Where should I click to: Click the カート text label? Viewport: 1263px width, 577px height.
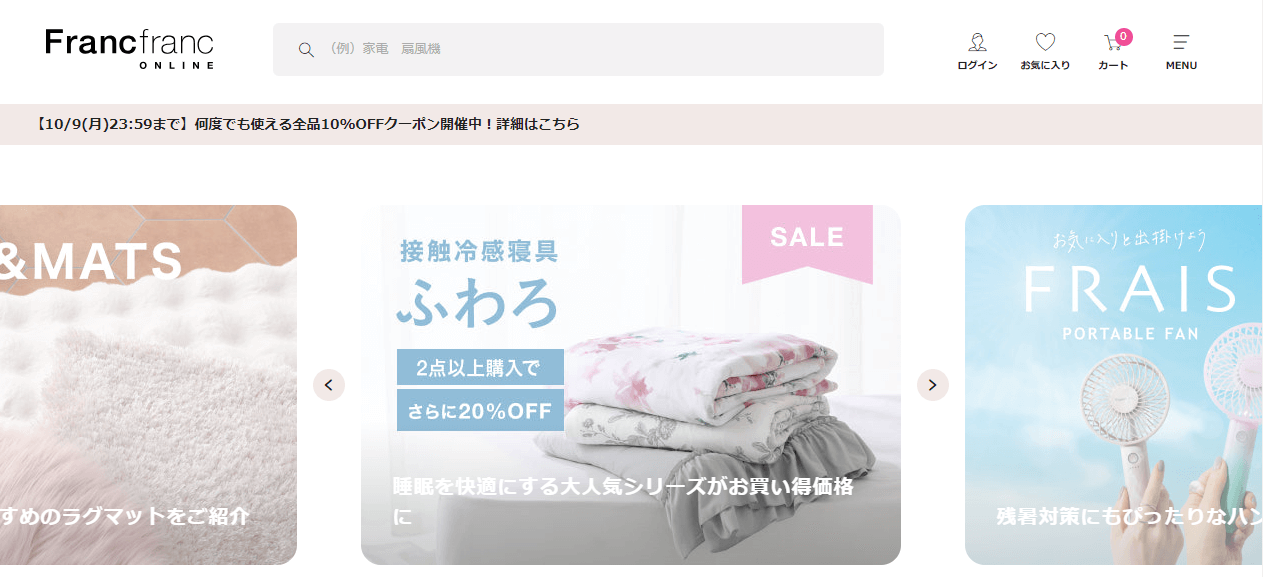1113,65
